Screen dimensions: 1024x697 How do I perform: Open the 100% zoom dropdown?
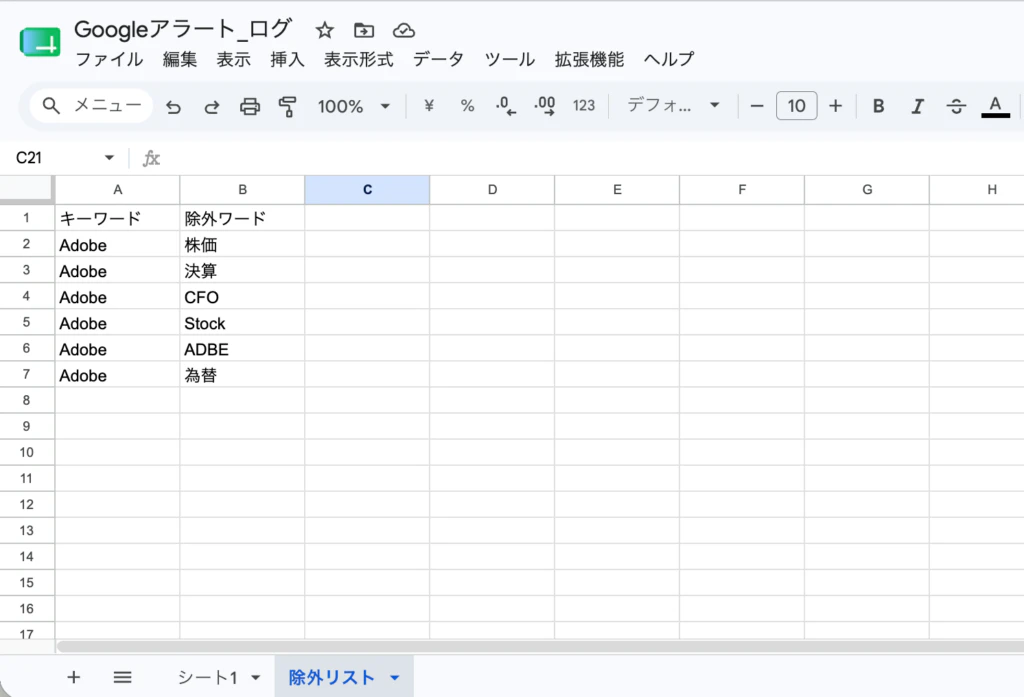point(353,106)
